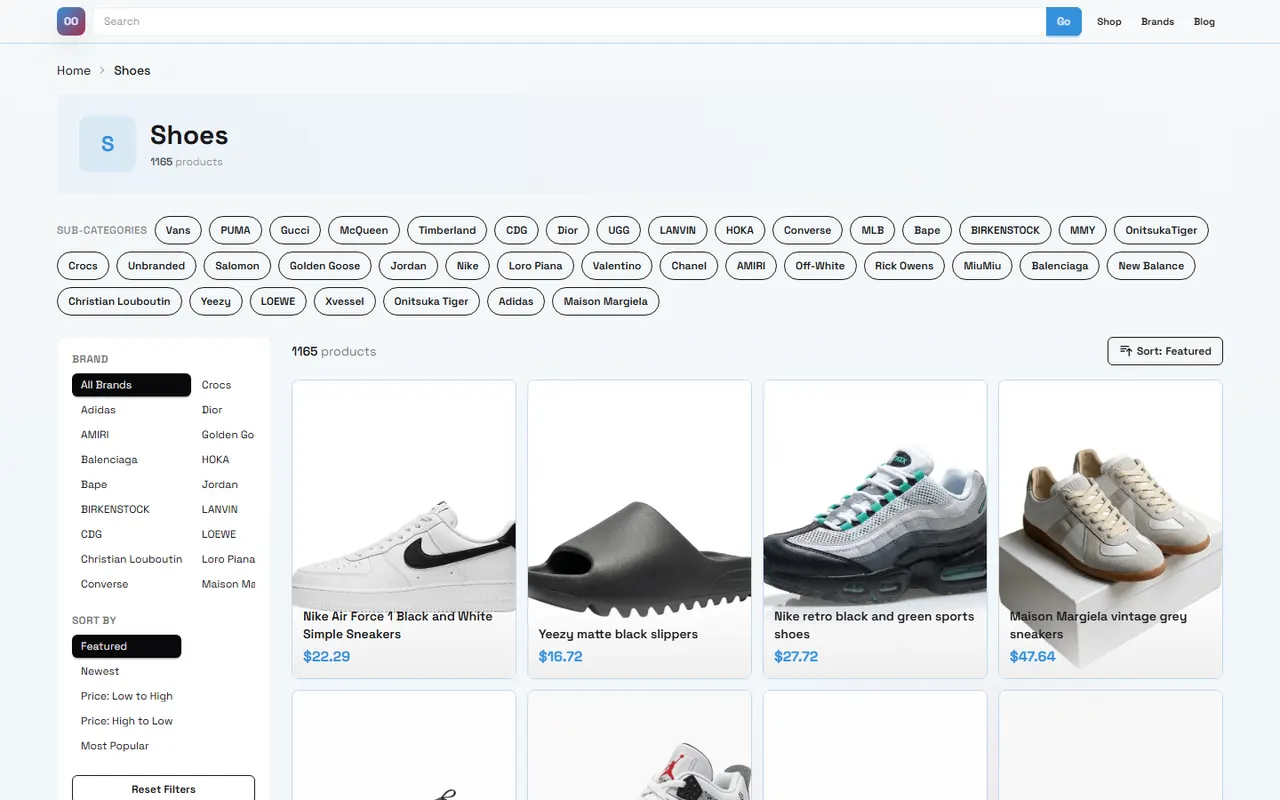Go to Home breadcrumb
The height and width of the screenshot is (800, 1280).
point(74,70)
